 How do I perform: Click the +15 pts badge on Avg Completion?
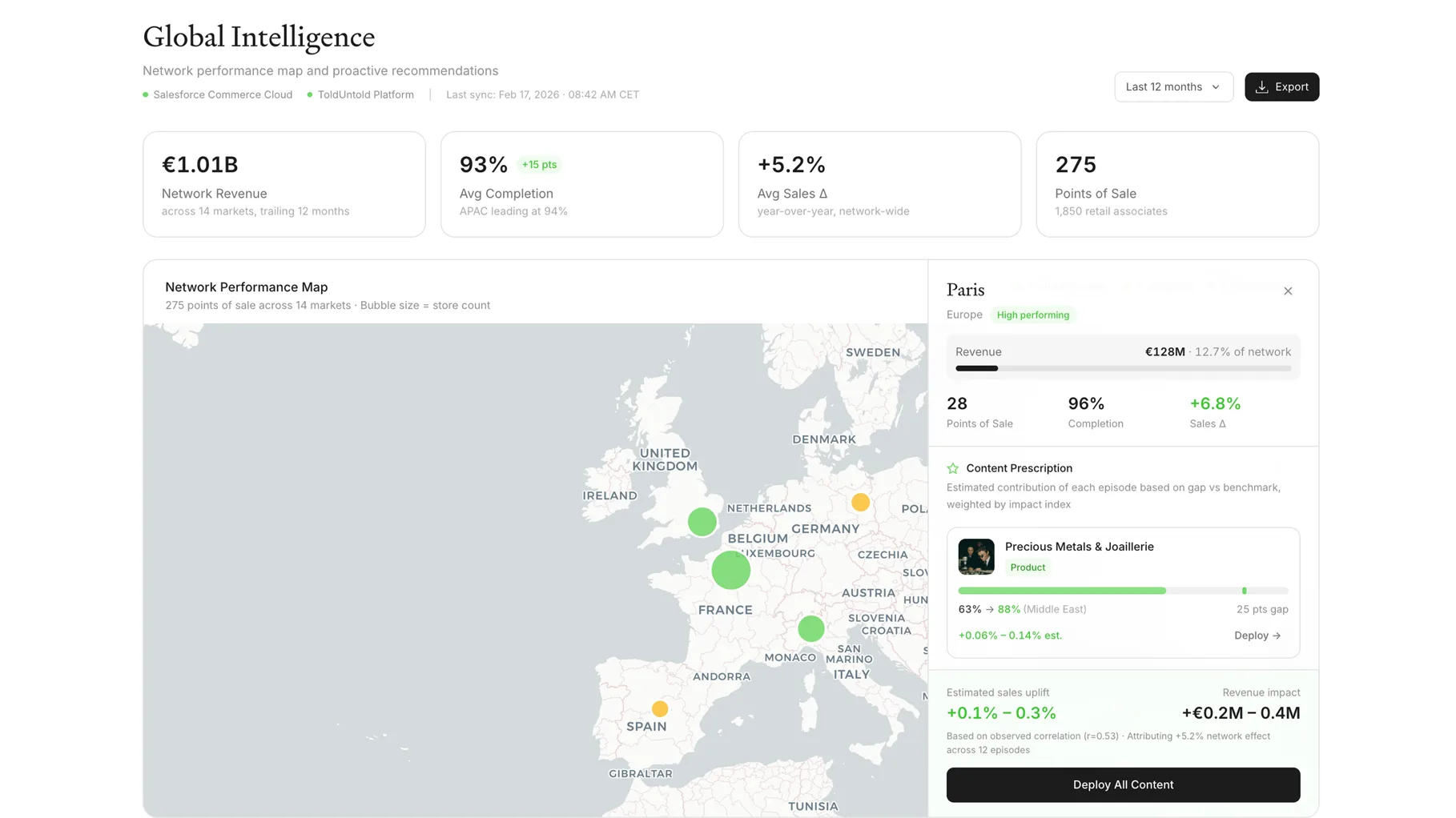point(539,165)
